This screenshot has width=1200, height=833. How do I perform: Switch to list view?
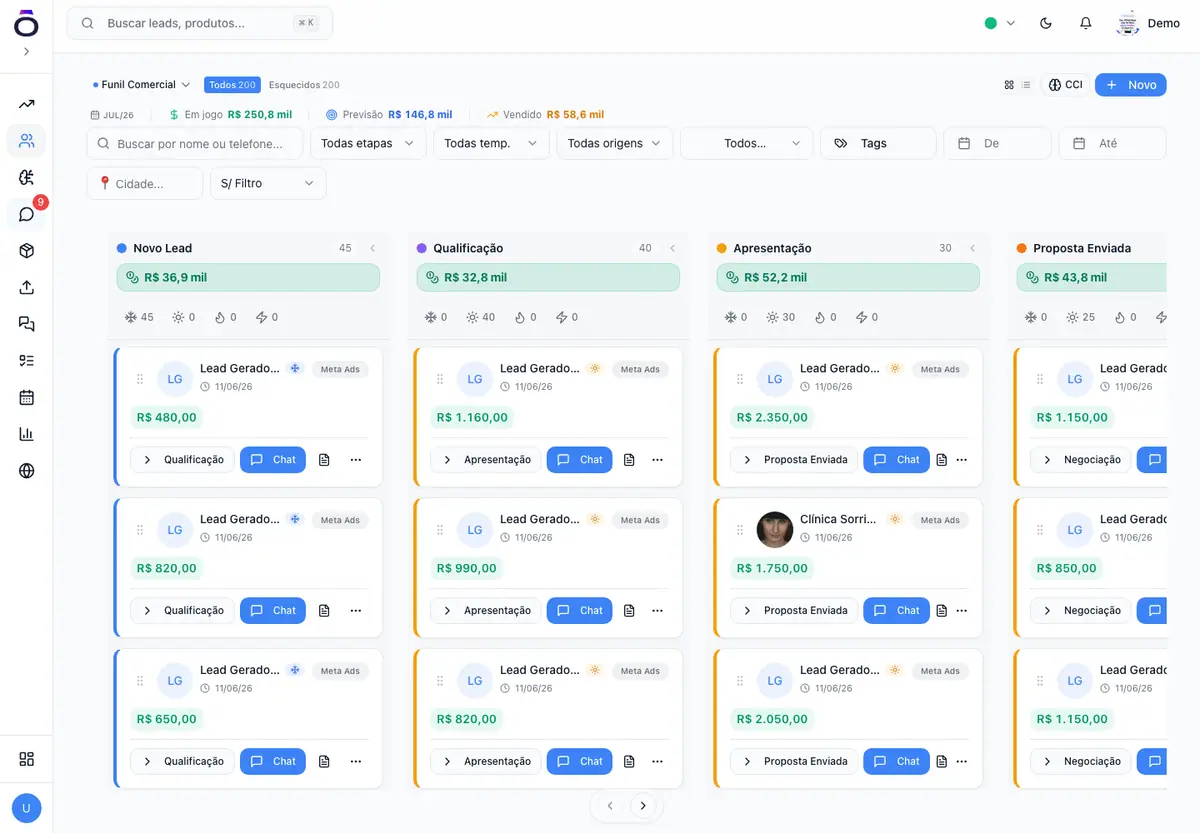tap(1026, 85)
